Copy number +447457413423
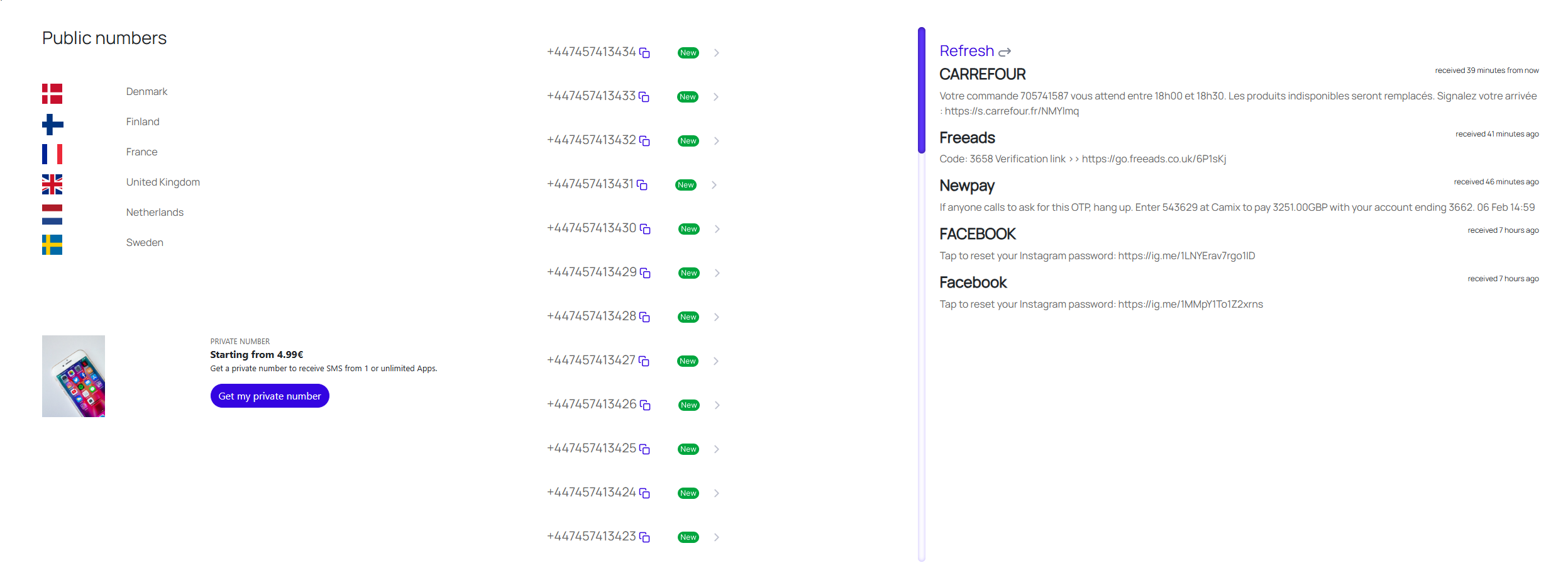The height and width of the screenshot is (570, 1568). point(644,537)
